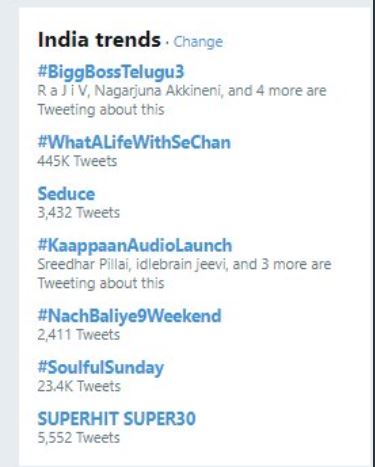View the Seduce trending topic
The width and height of the screenshot is (375, 467).
tap(66, 194)
